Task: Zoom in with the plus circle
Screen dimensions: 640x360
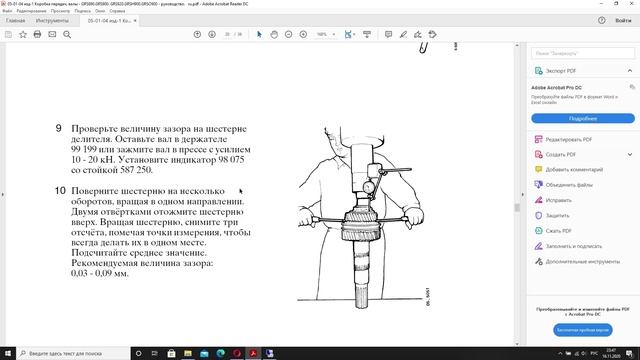Action: [303, 34]
